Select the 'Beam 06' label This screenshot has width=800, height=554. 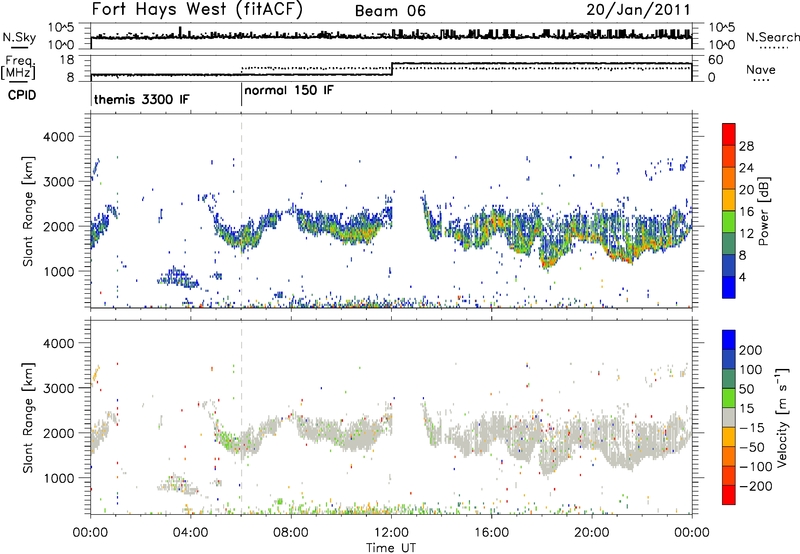tap(390, 11)
